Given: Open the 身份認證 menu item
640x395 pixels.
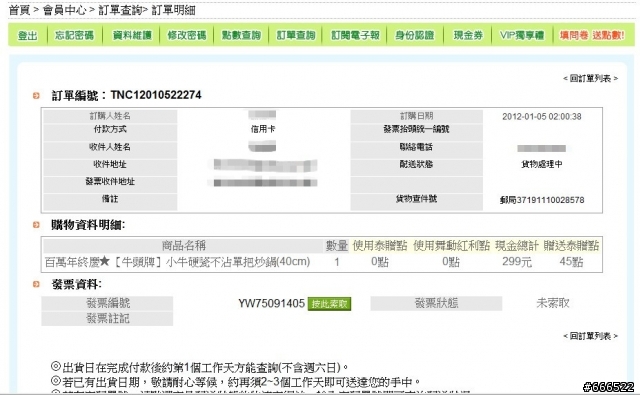Looking at the screenshot, I should 414,36.
